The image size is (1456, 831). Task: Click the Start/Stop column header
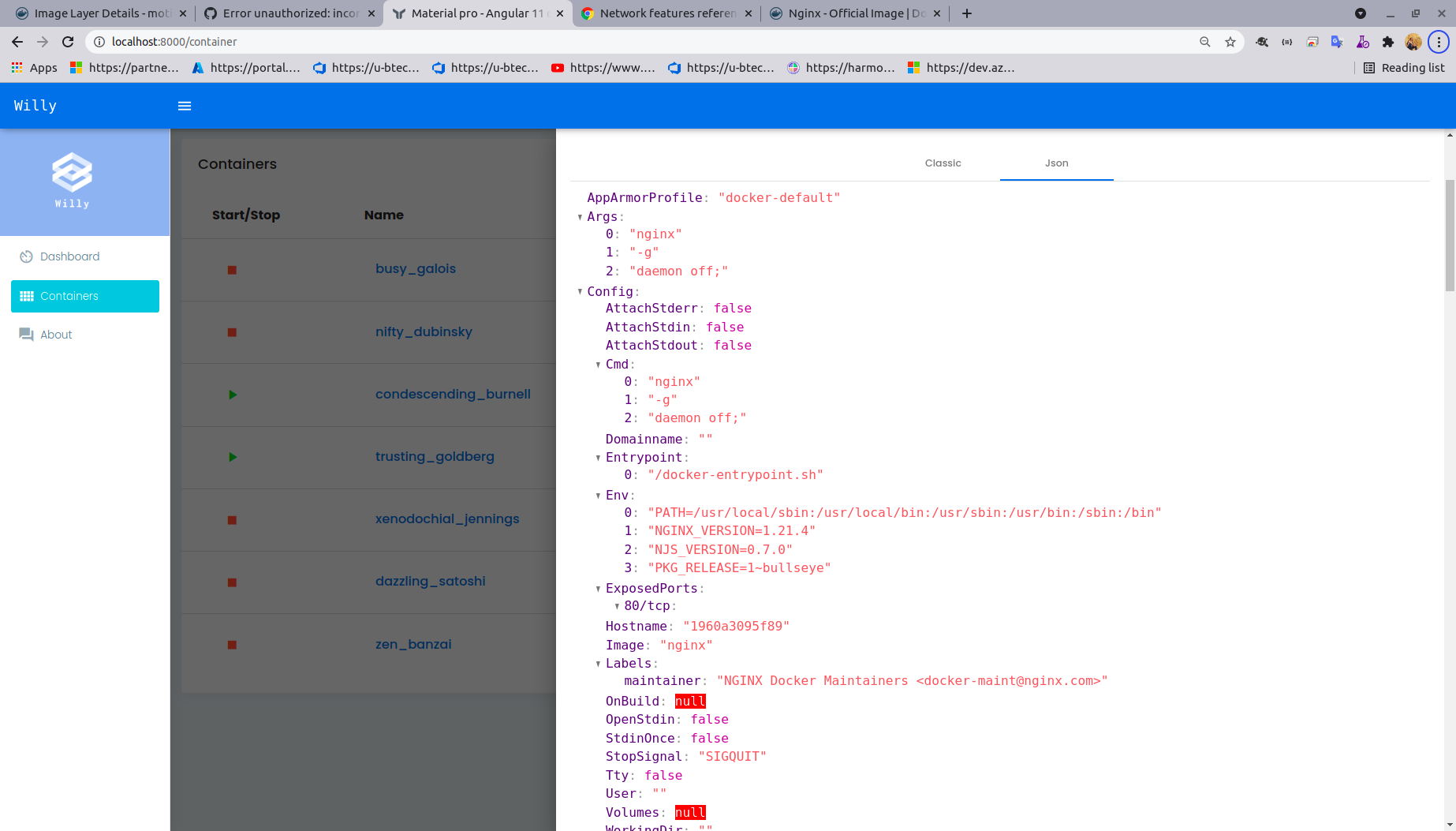[x=246, y=215]
